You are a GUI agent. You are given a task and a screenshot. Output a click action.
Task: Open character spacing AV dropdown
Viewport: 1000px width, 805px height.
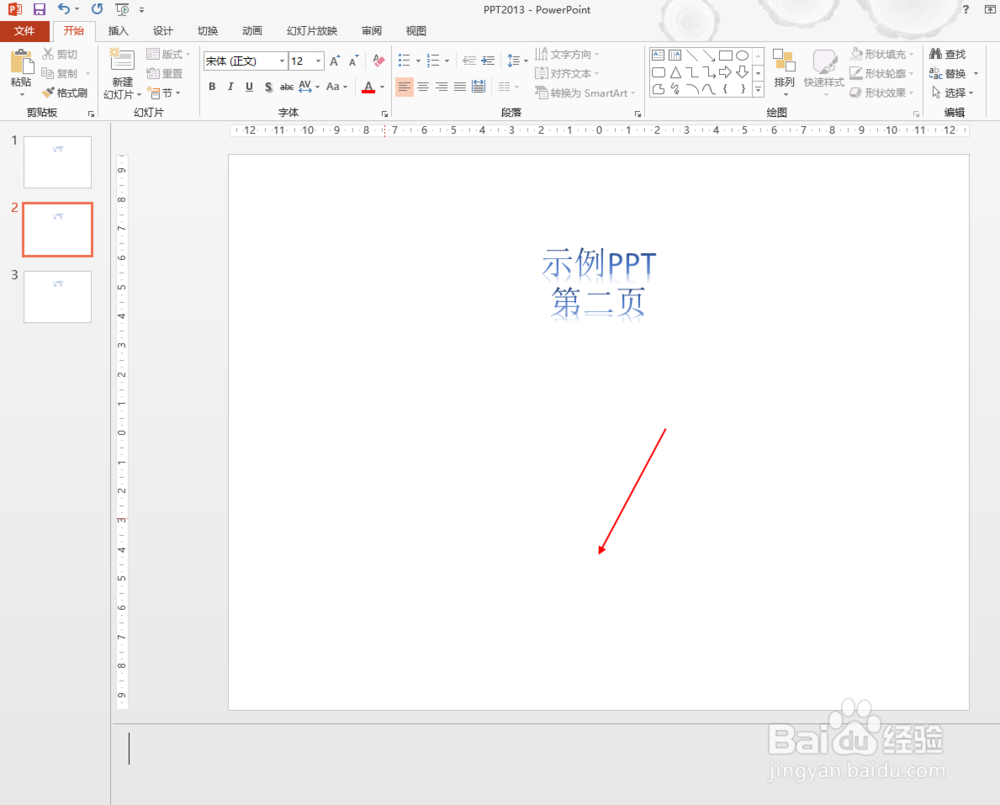pos(309,87)
